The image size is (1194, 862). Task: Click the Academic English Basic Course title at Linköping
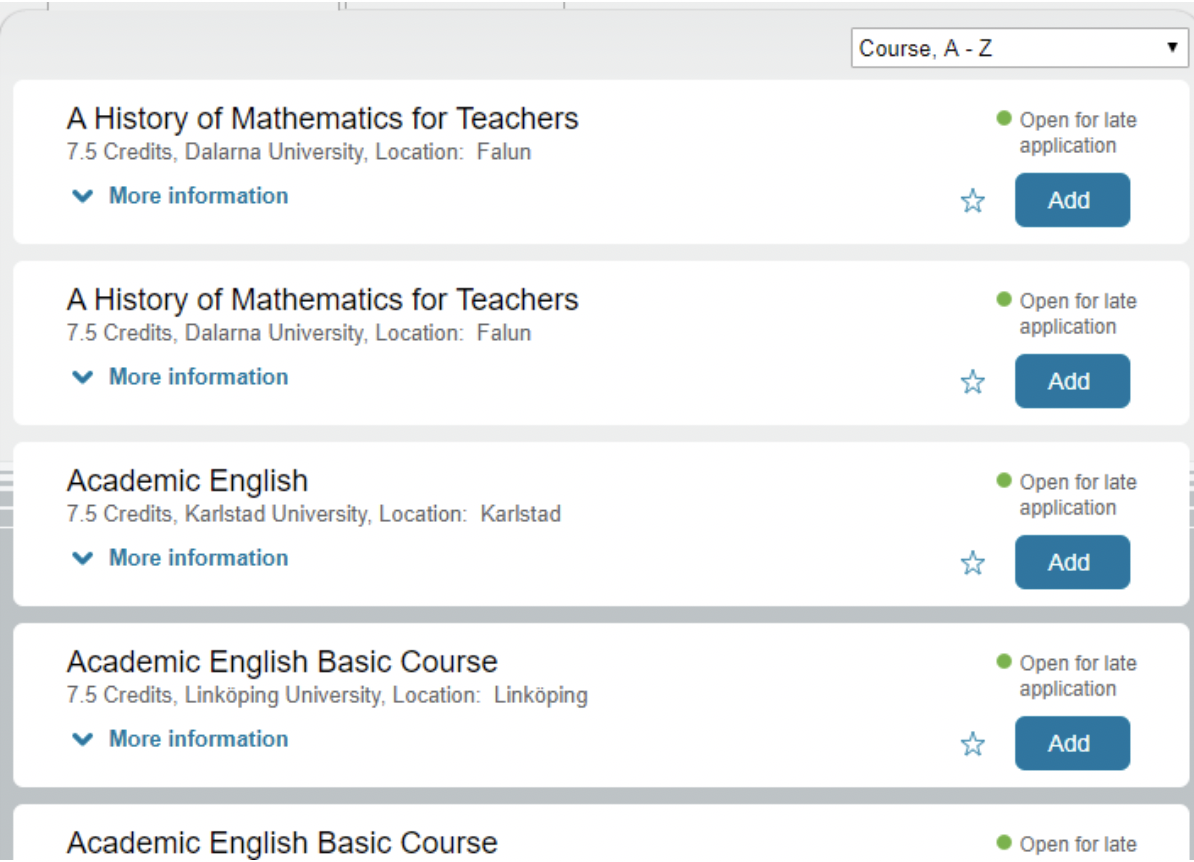pos(282,662)
